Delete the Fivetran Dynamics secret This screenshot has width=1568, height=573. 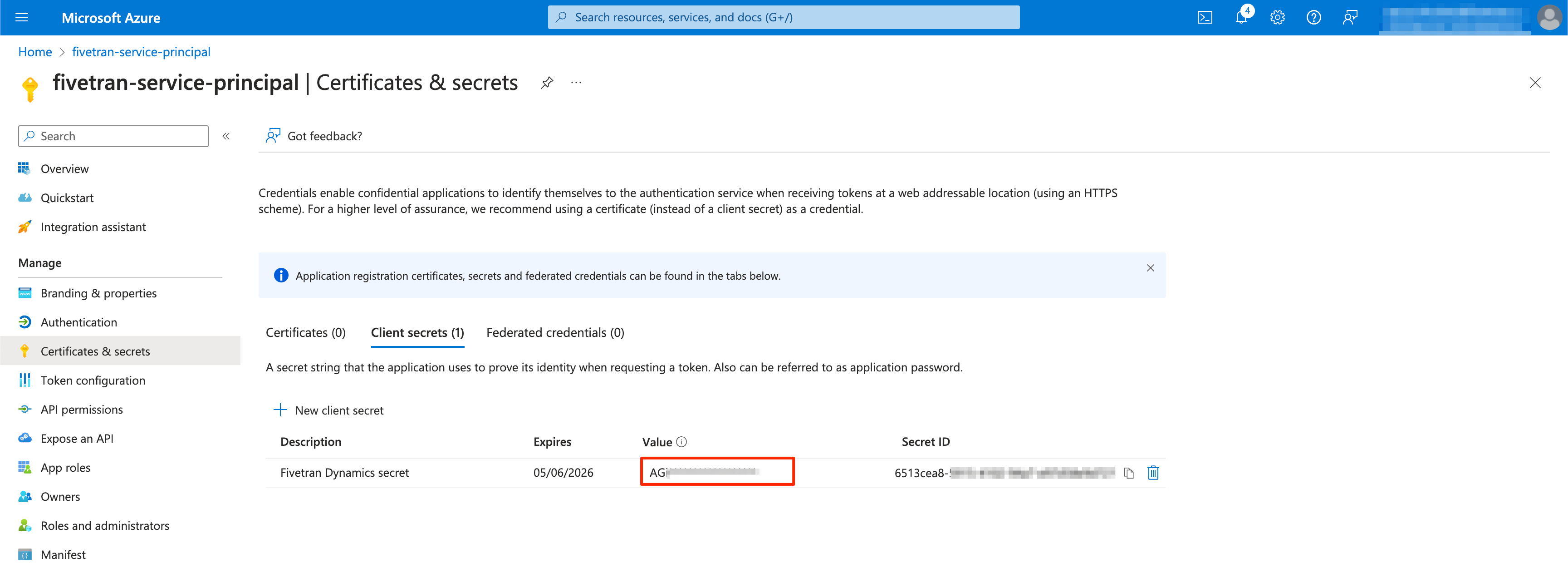point(1153,473)
